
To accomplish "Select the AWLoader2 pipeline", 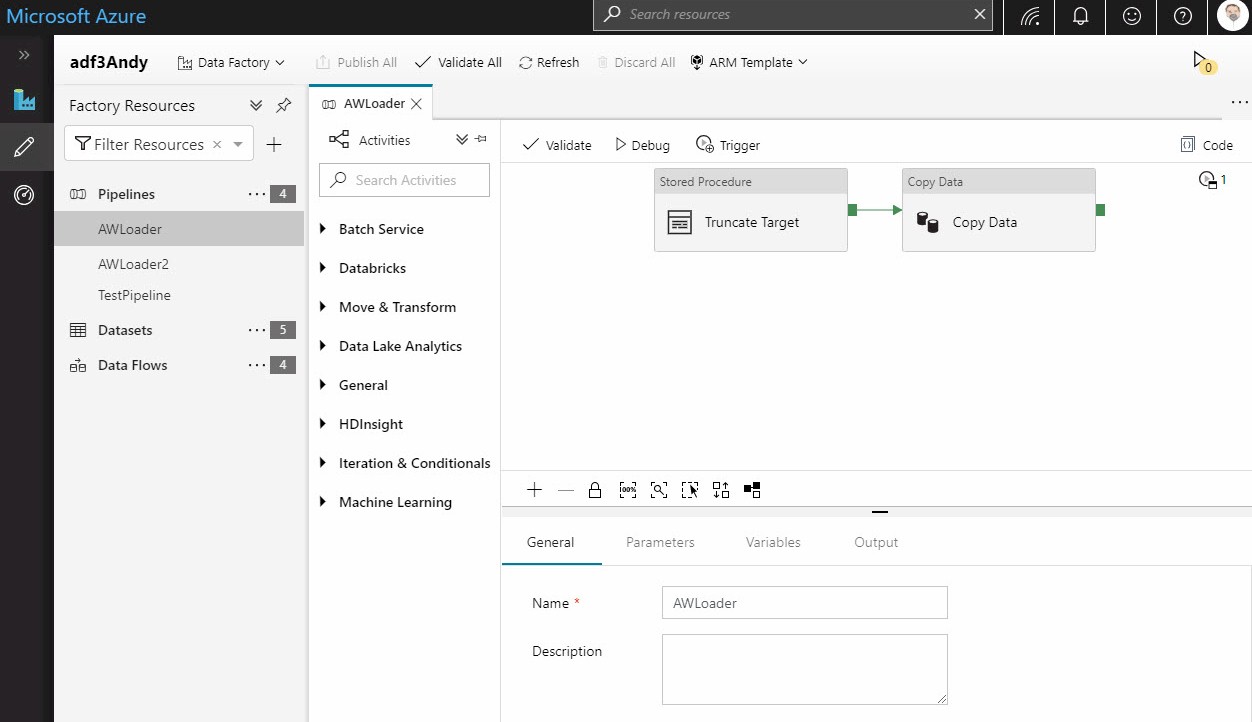I will (134, 264).
